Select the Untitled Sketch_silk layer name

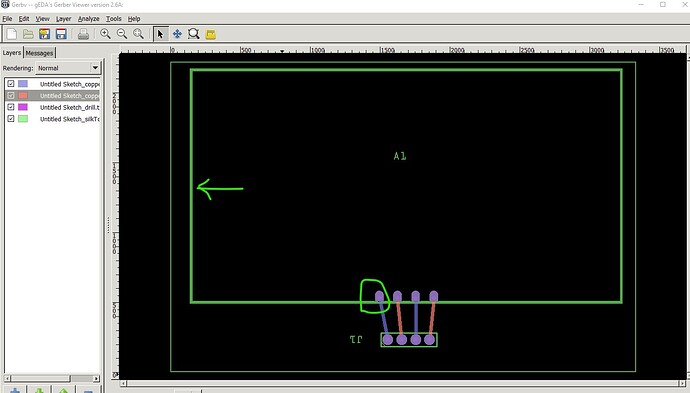(x=70, y=119)
